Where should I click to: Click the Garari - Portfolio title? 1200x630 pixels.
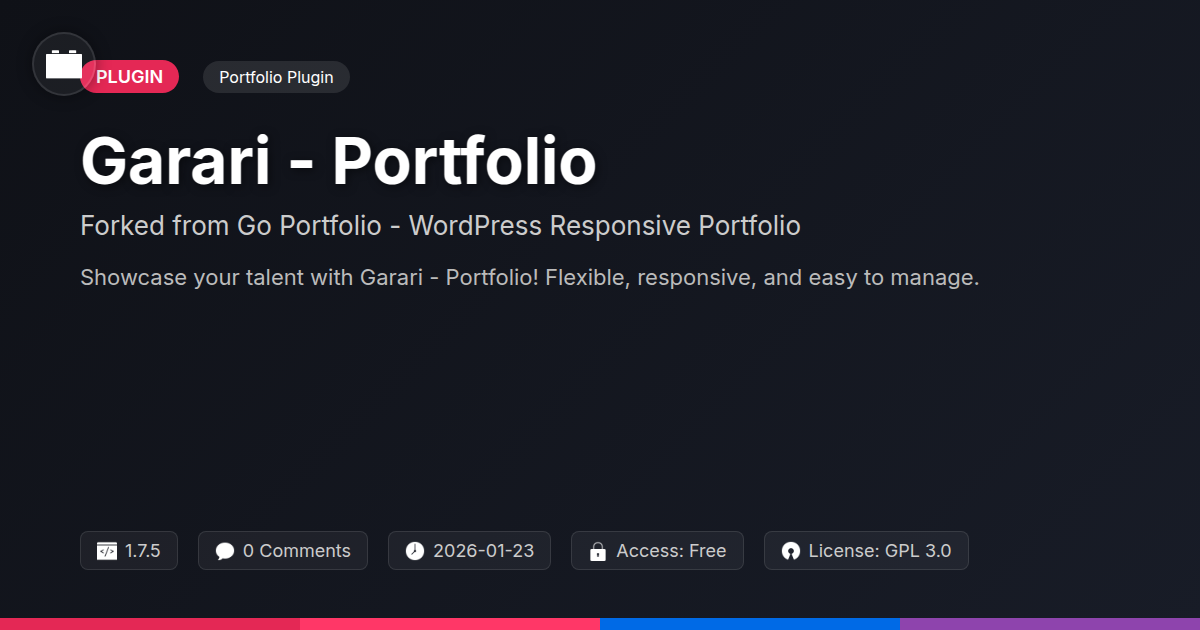click(338, 160)
